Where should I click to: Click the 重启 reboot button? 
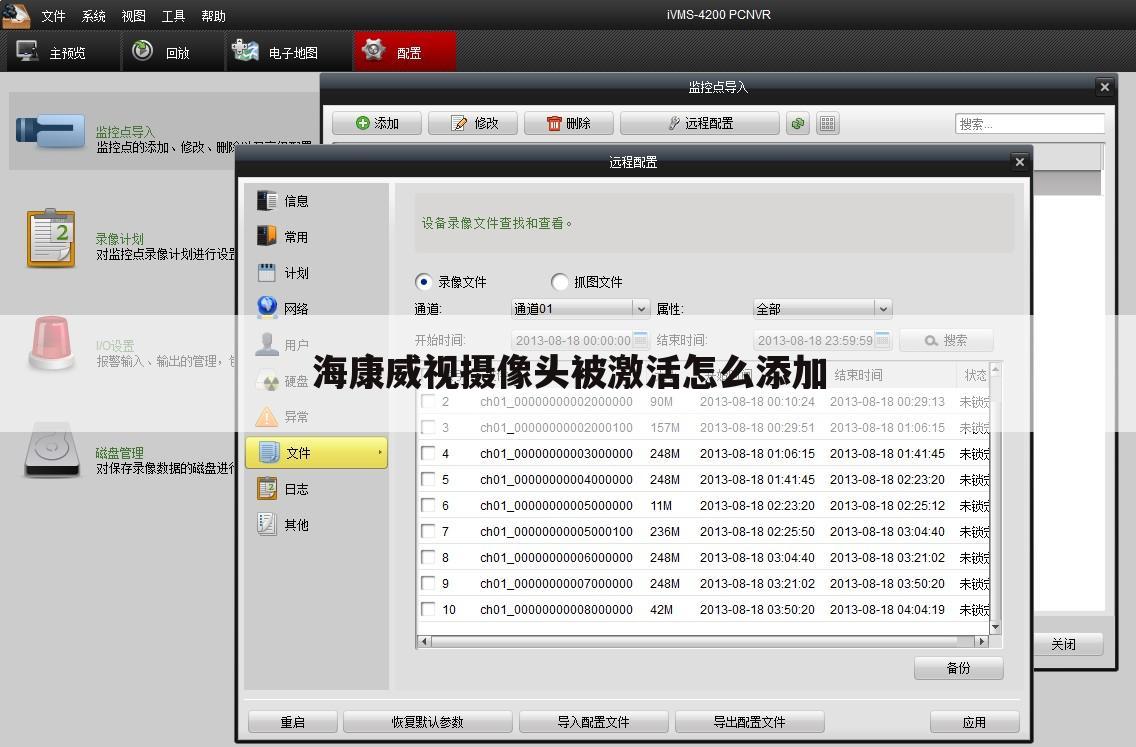293,722
